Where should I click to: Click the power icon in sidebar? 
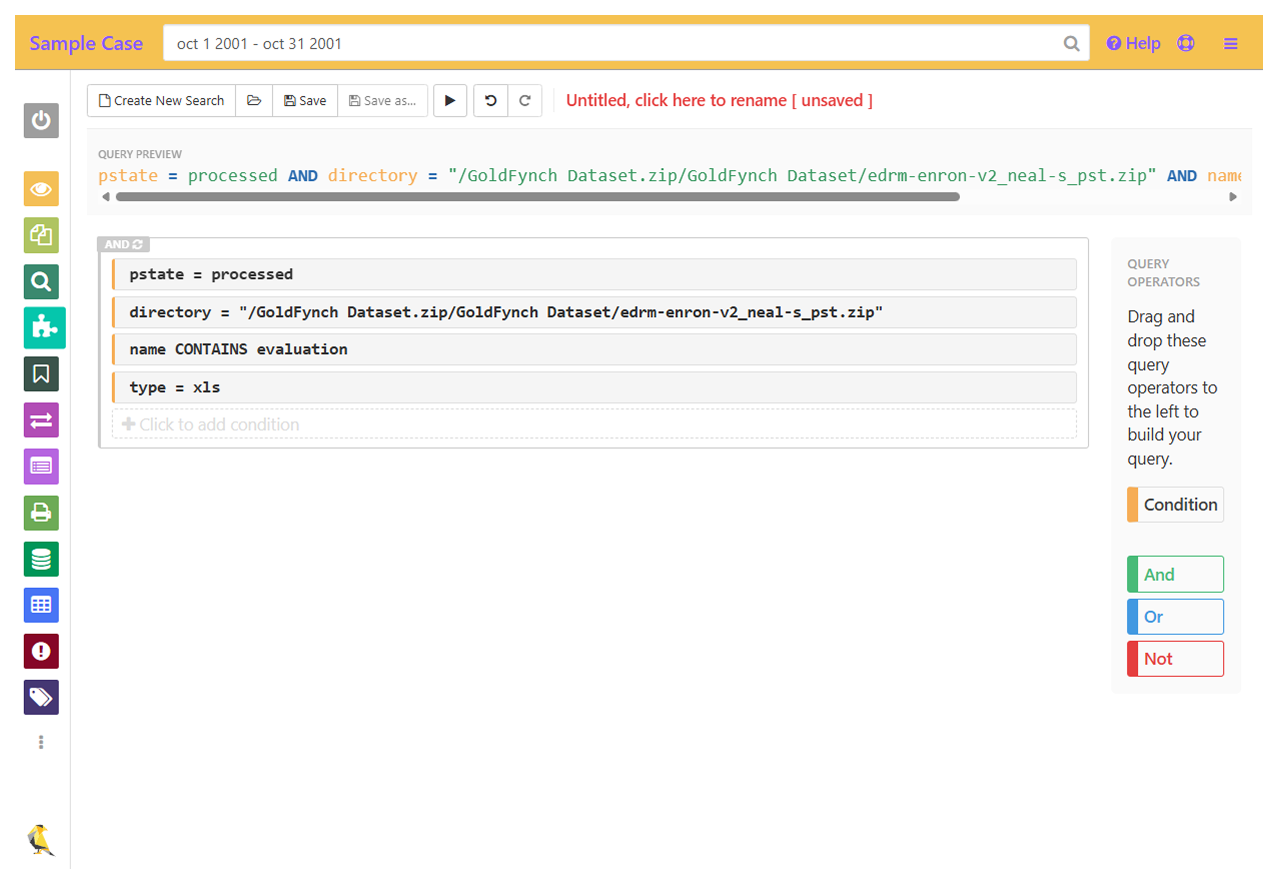pos(41,121)
